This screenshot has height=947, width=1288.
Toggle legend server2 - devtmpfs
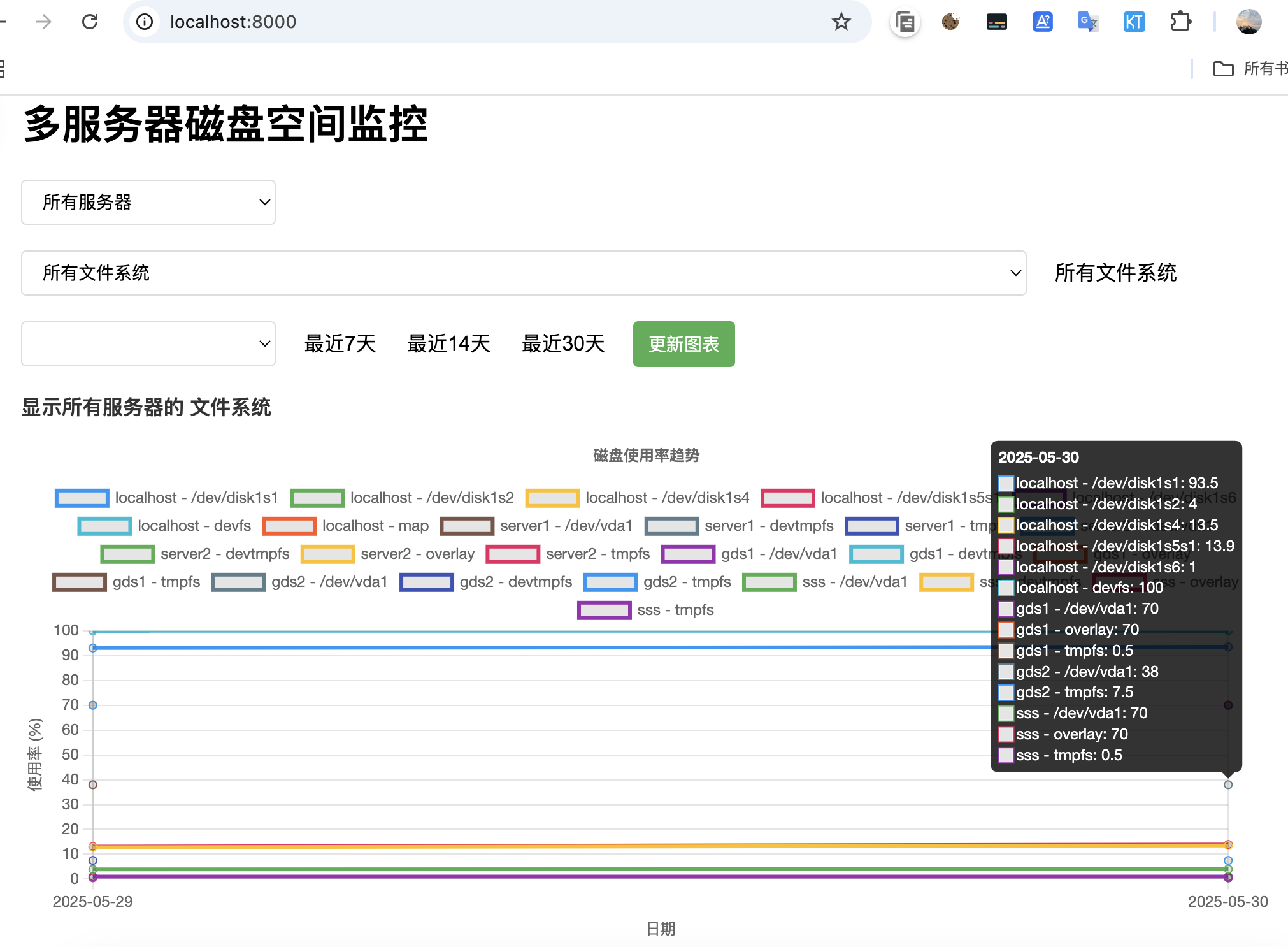click(x=195, y=554)
